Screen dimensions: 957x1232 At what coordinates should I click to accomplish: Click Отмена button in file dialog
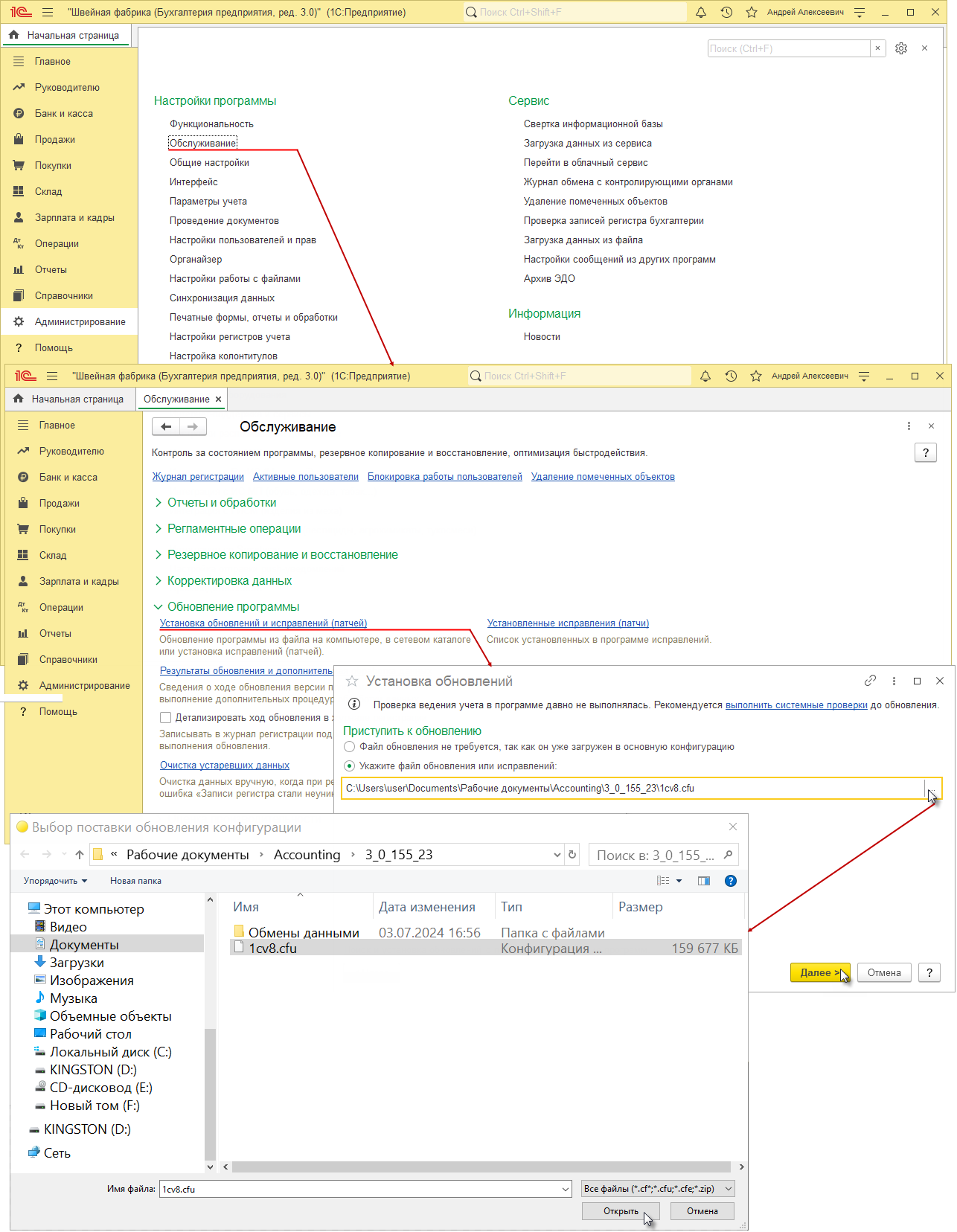[702, 1211]
